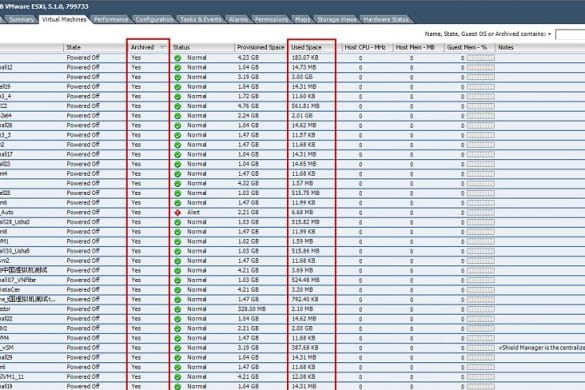Image resolution: width=585 pixels, height=390 pixels.
Task: Click the status icon in the 3.00 GB row
Action: pos(178,77)
